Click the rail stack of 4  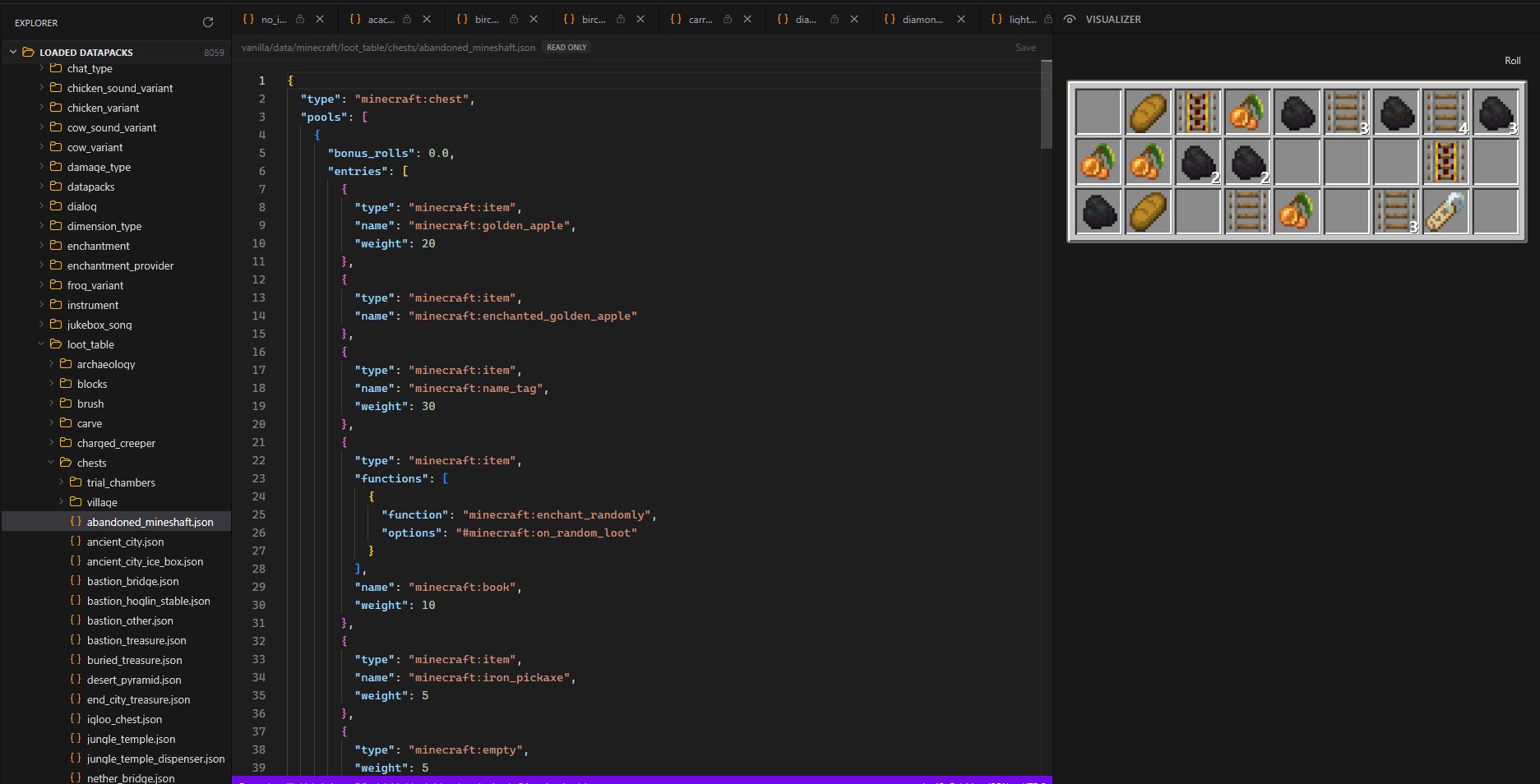point(1445,112)
